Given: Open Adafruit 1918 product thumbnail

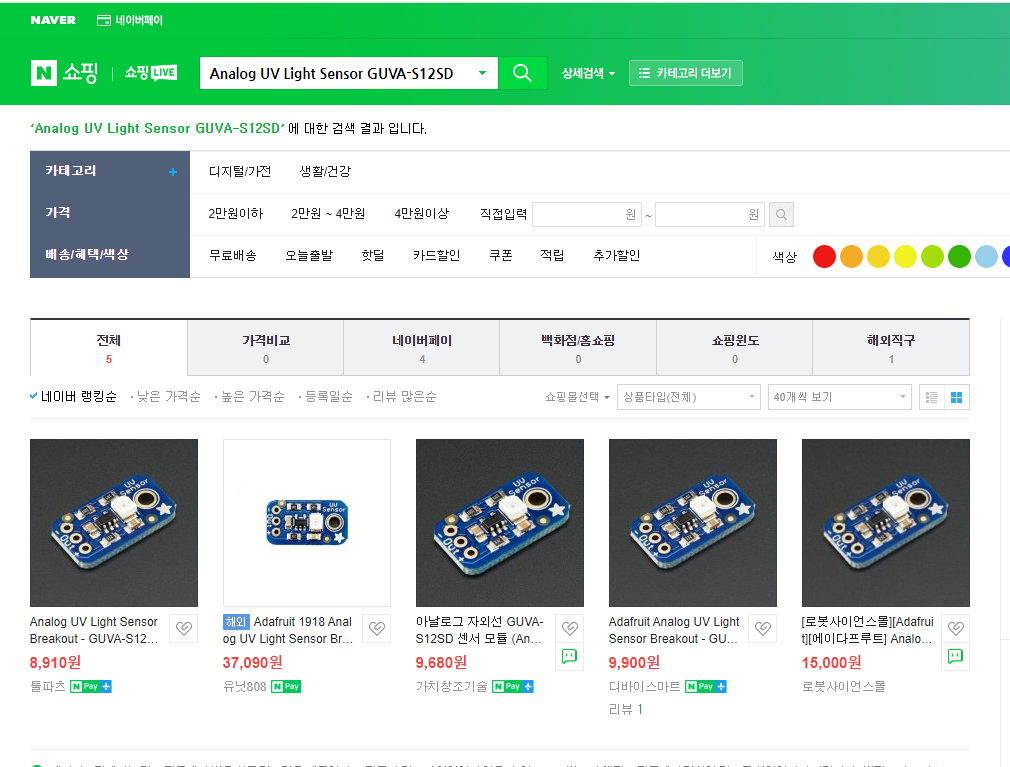Looking at the screenshot, I should [x=307, y=523].
